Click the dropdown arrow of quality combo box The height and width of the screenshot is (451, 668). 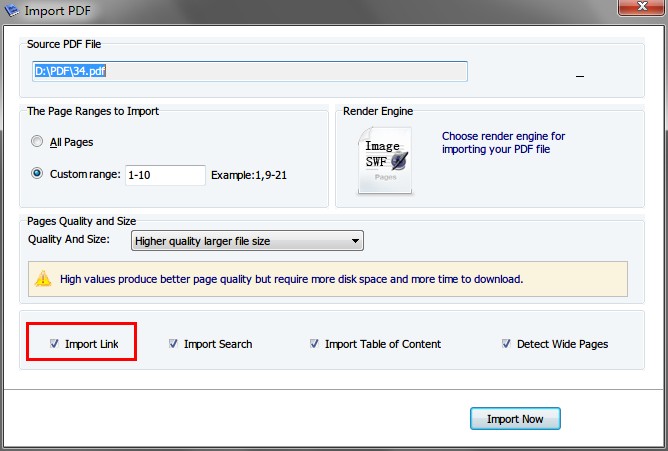[355, 241]
